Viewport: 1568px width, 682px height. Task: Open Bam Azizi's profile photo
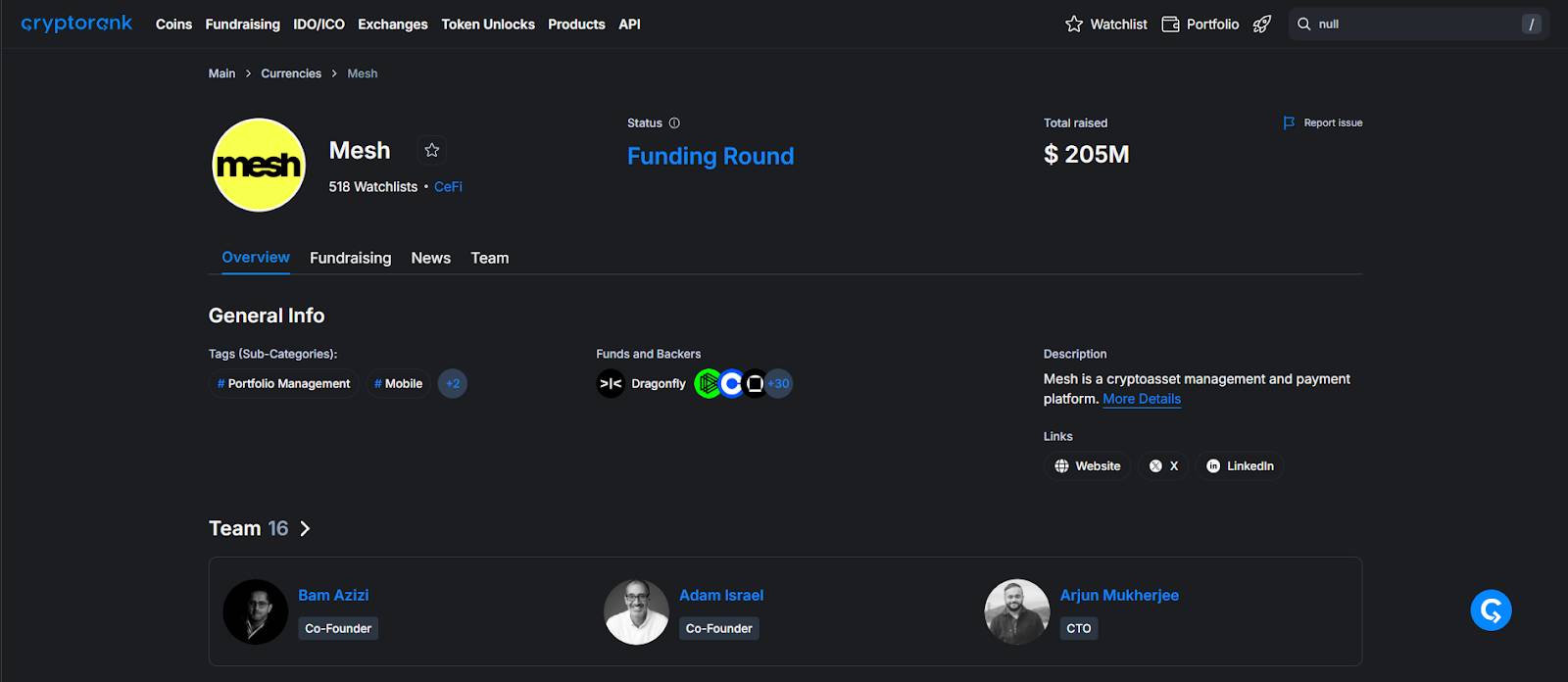coord(256,611)
